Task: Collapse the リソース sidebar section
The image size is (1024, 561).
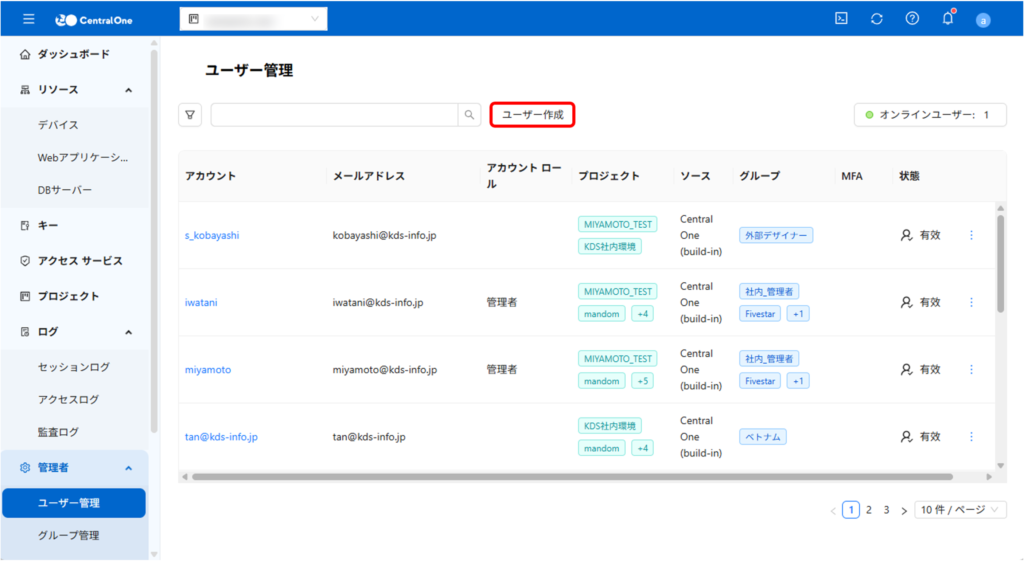Action: tap(129, 90)
